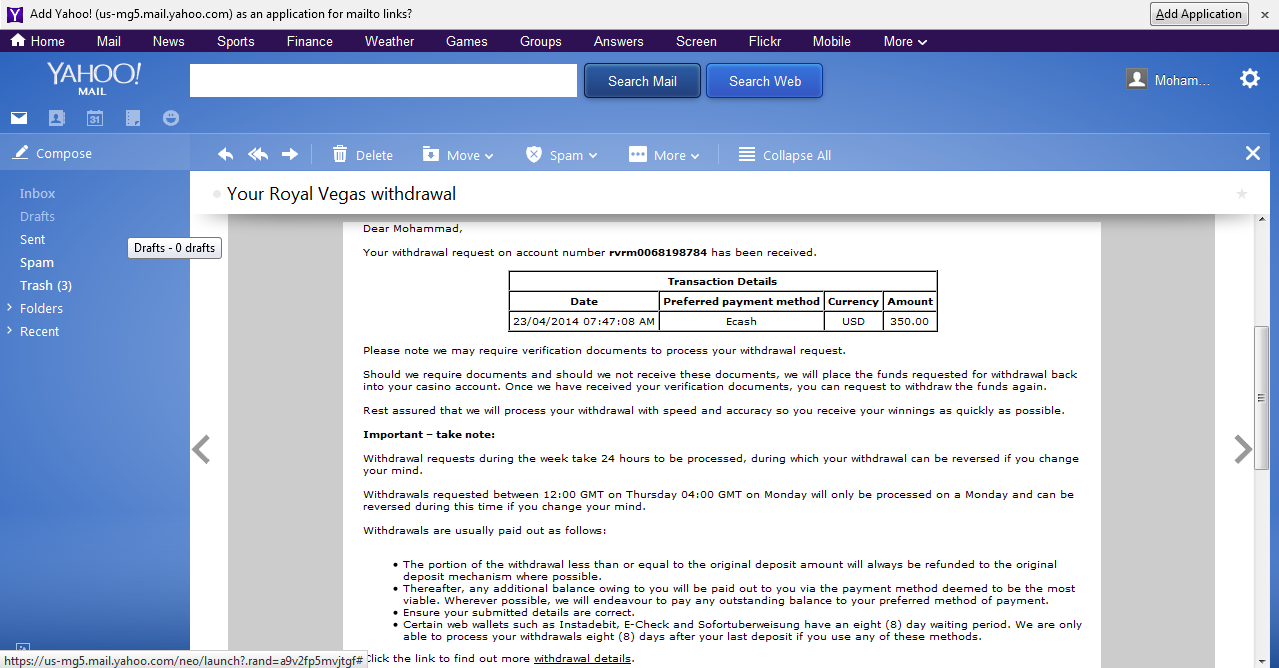
Task: Open Flickr in the Yahoo navigation bar
Action: [765, 41]
